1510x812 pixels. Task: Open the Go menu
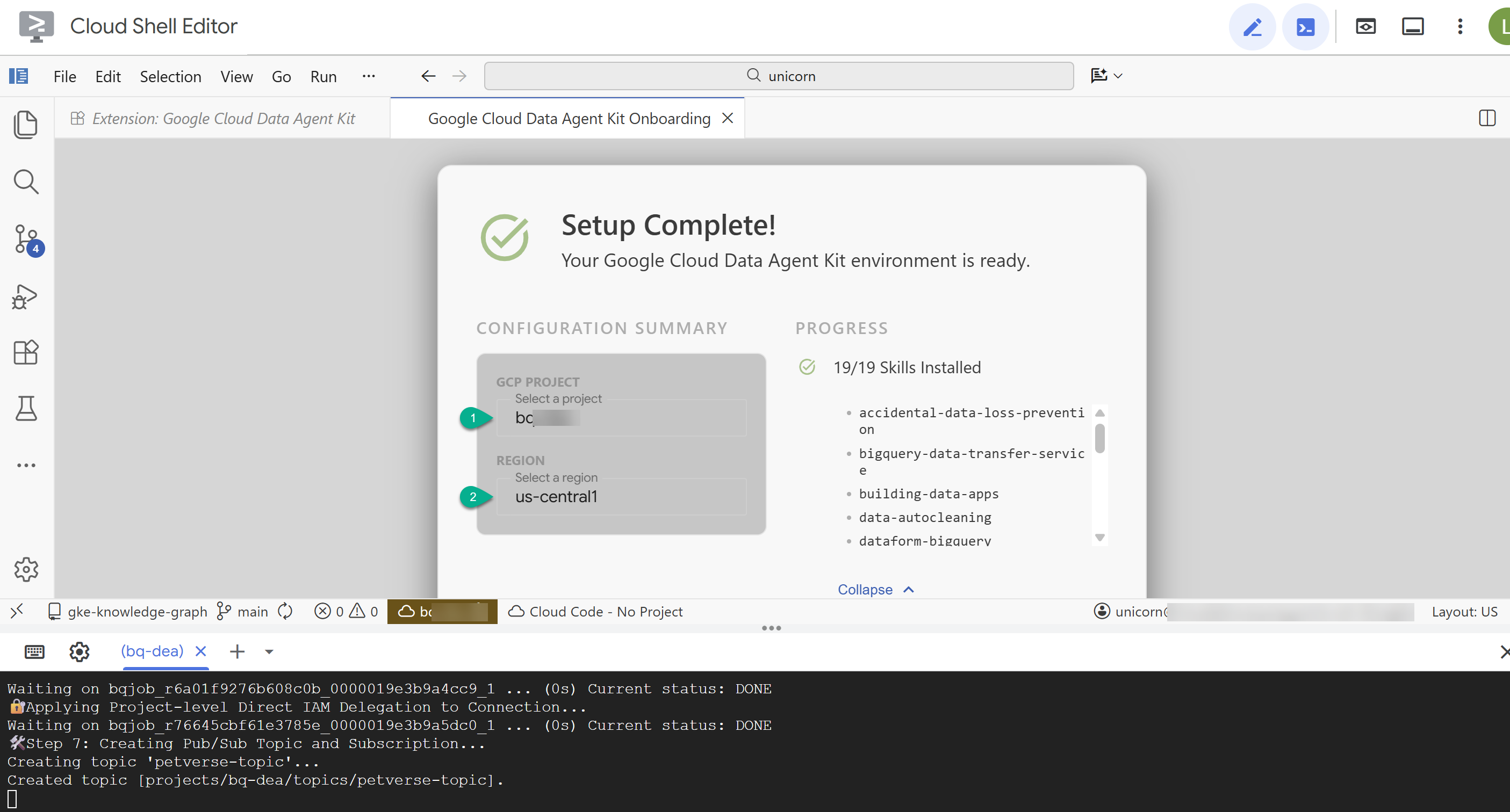pyautogui.click(x=282, y=77)
